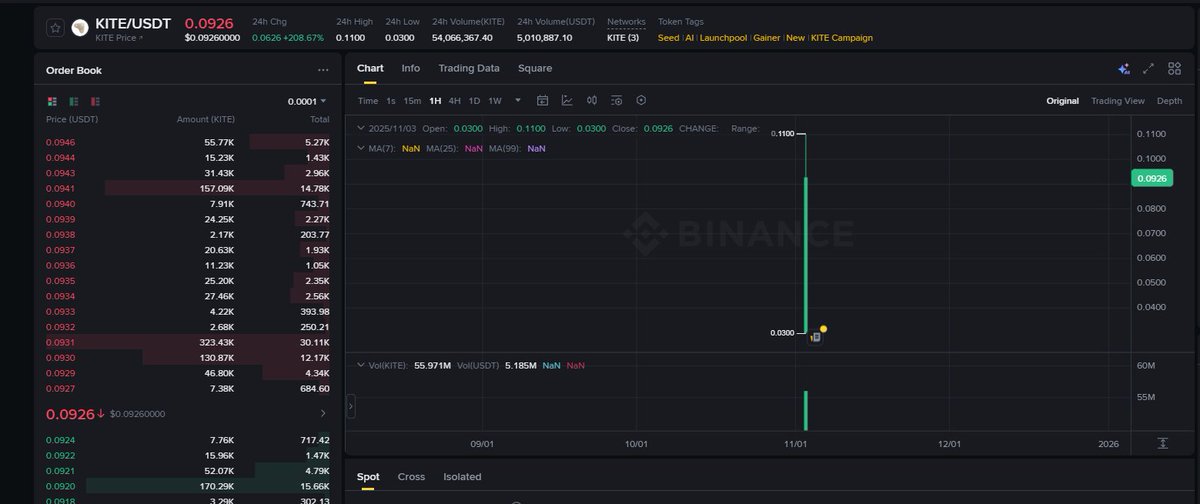Click the green 0.0926 price label on axis
1200x504 pixels.
pos(1150,178)
